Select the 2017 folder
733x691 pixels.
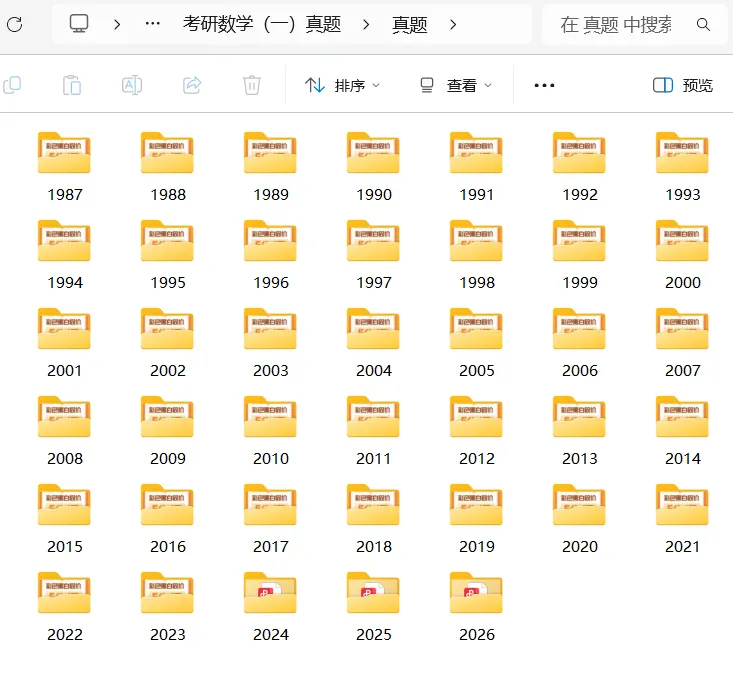271,518
